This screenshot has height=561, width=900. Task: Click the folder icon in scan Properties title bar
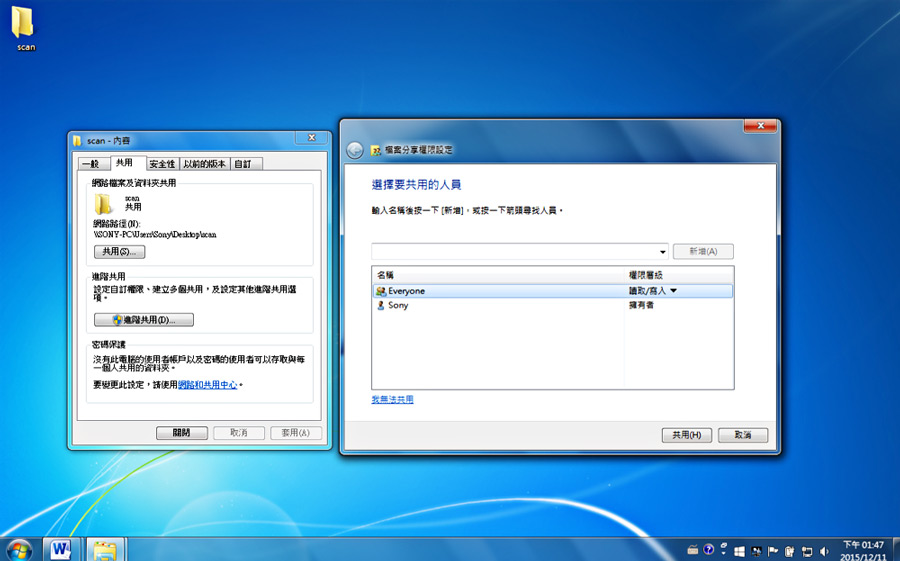77,141
